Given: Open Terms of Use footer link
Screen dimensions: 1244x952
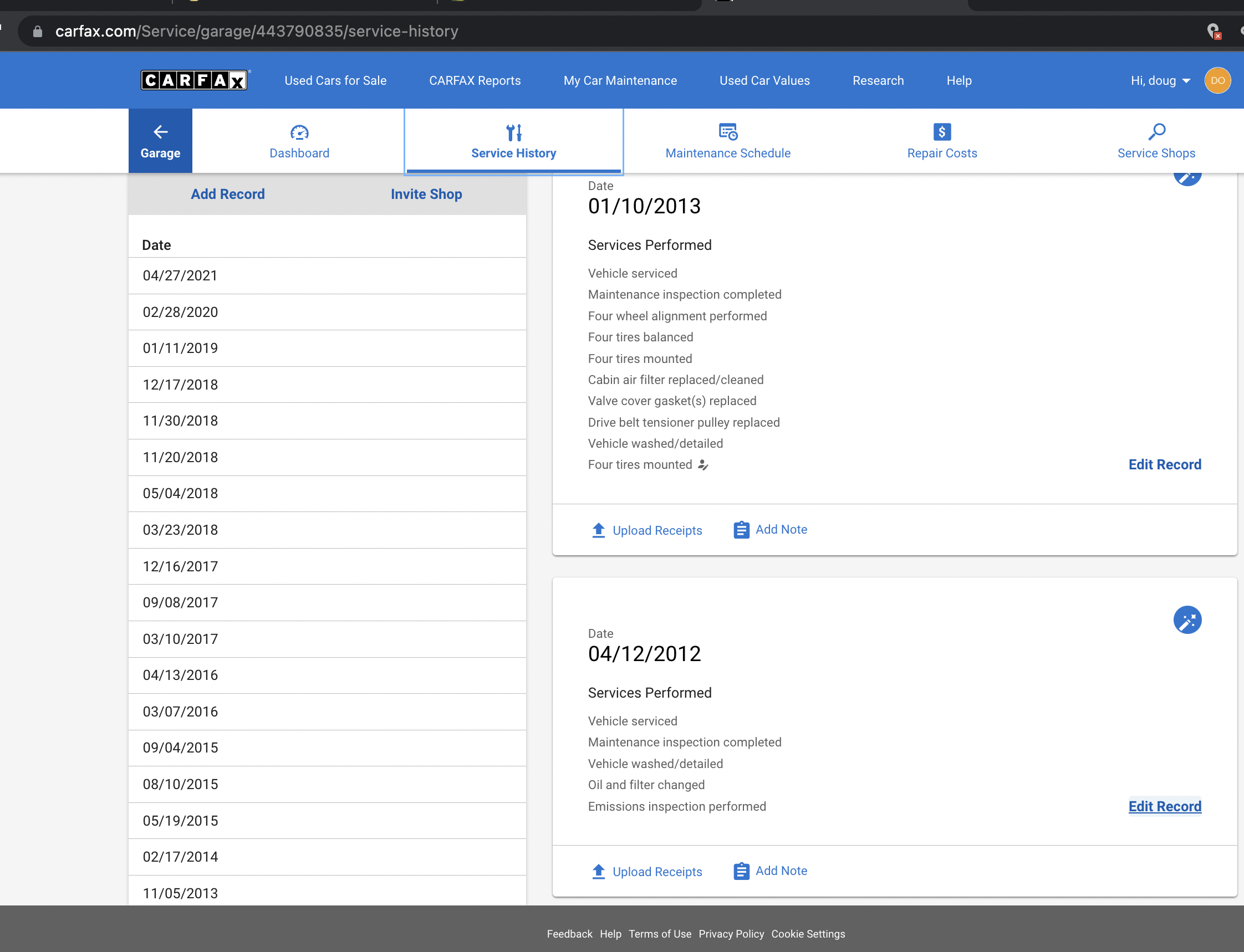Looking at the screenshot, I should pyautogui.click(x=660, y=934).
